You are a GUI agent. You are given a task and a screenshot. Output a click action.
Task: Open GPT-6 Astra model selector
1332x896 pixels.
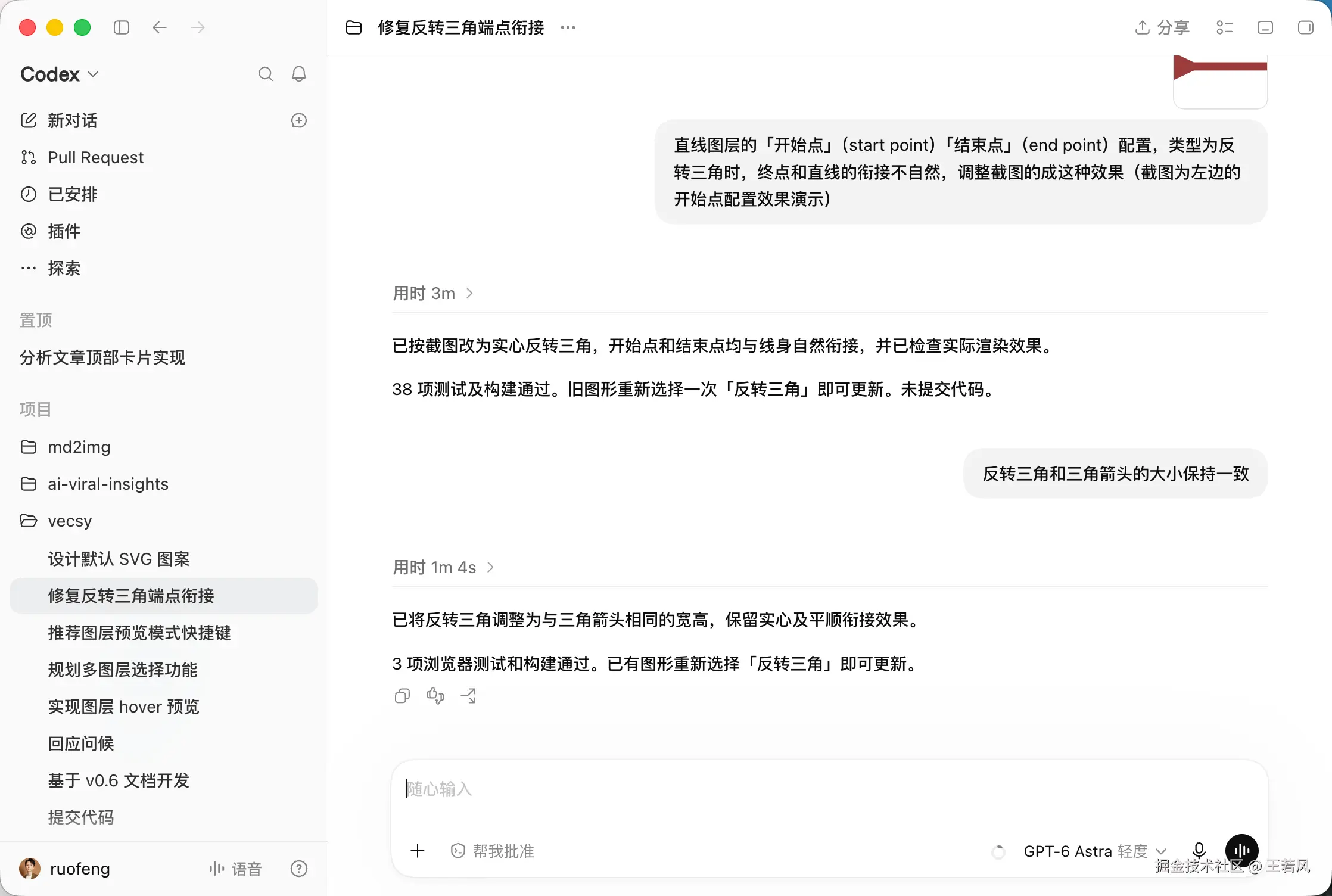coord(1095,851)
